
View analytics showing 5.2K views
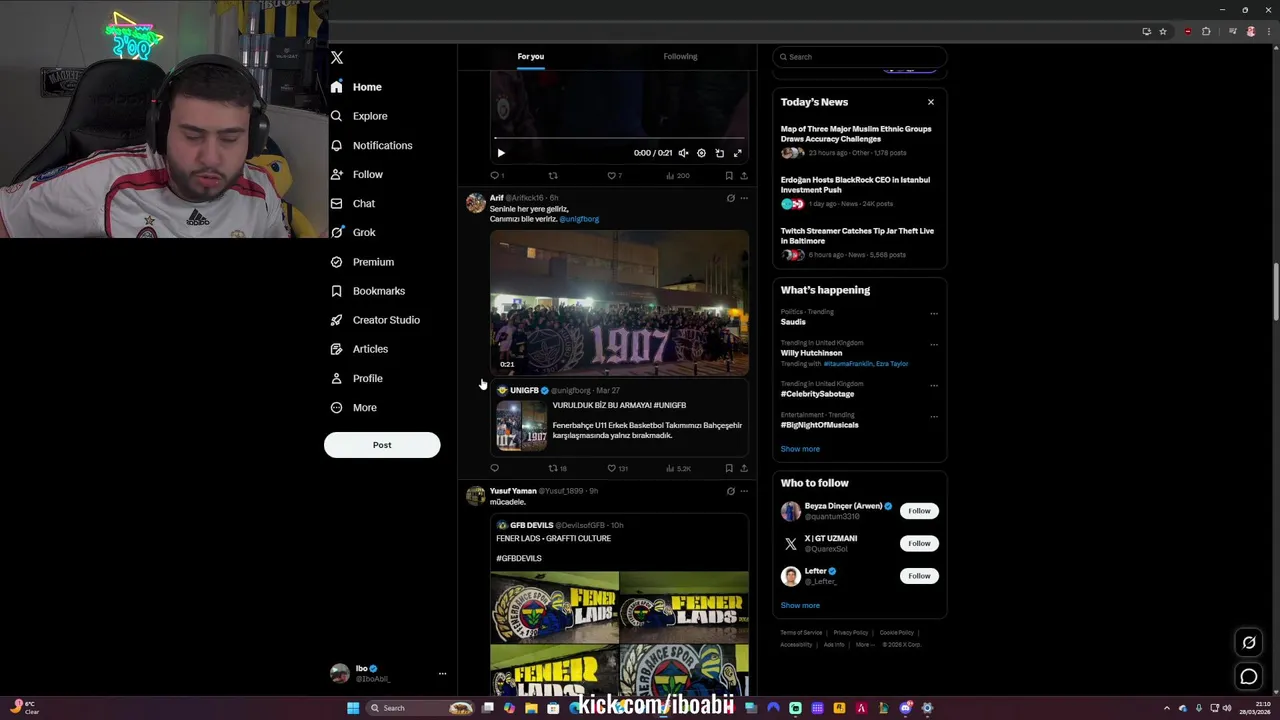click(x=678, y=468)
